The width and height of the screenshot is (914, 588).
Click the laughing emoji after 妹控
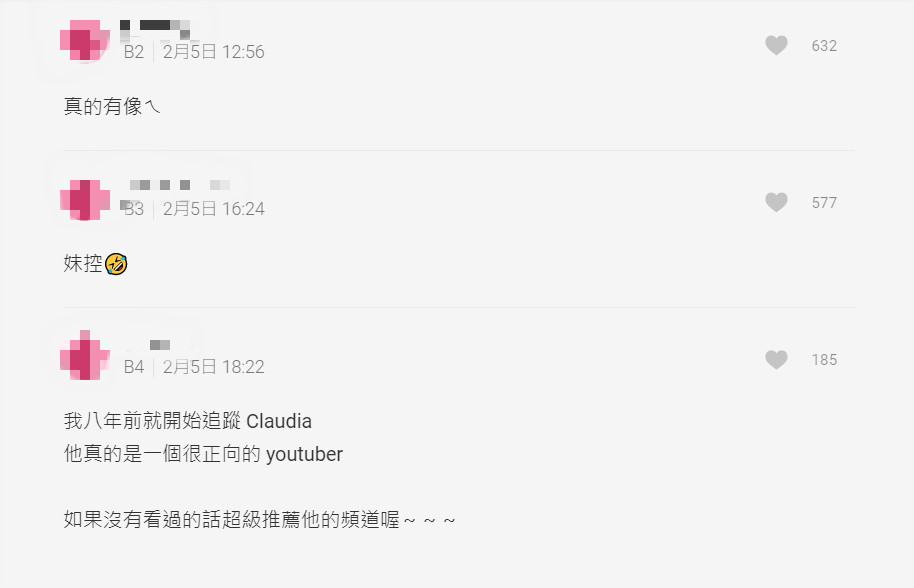click(x=116, y=264)
